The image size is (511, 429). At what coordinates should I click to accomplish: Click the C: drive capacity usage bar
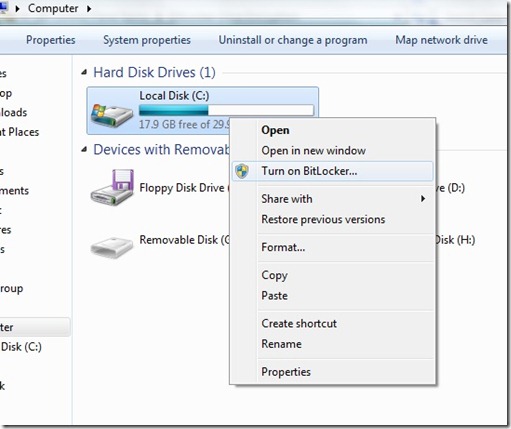(x=226, y=110)
